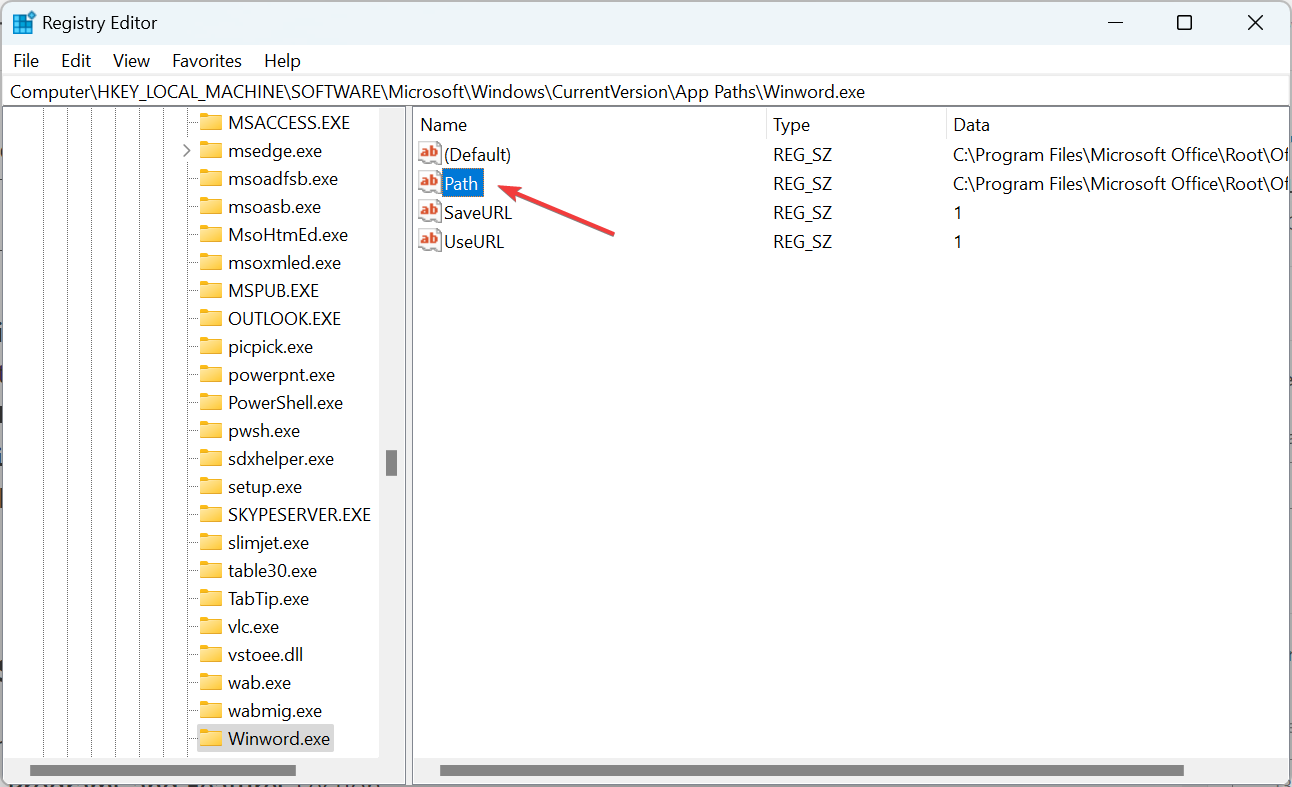Image resolution: width=1292 pixels, height=787 pixels.
Task: Click the SKYPESERVER.EXE folder icon
Action: click(210, 515)
